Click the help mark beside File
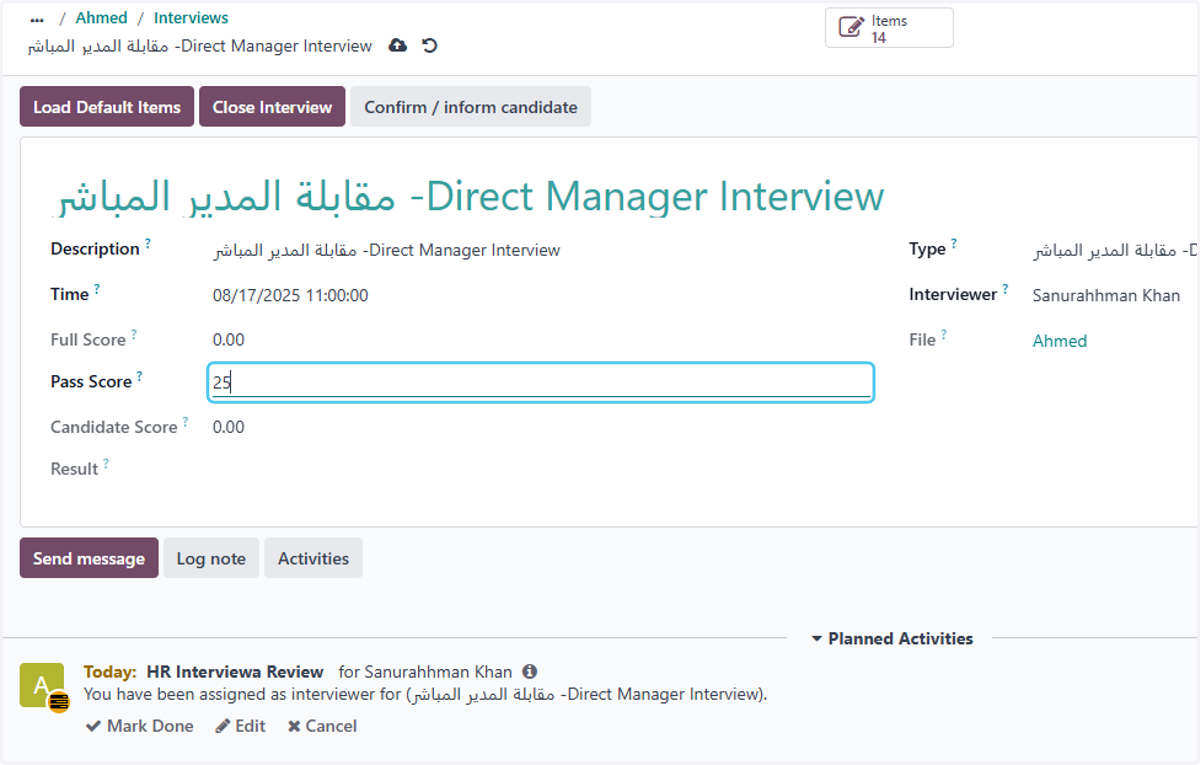Image resolution: width=1200 pixels, height=765 pixels. 944,335
